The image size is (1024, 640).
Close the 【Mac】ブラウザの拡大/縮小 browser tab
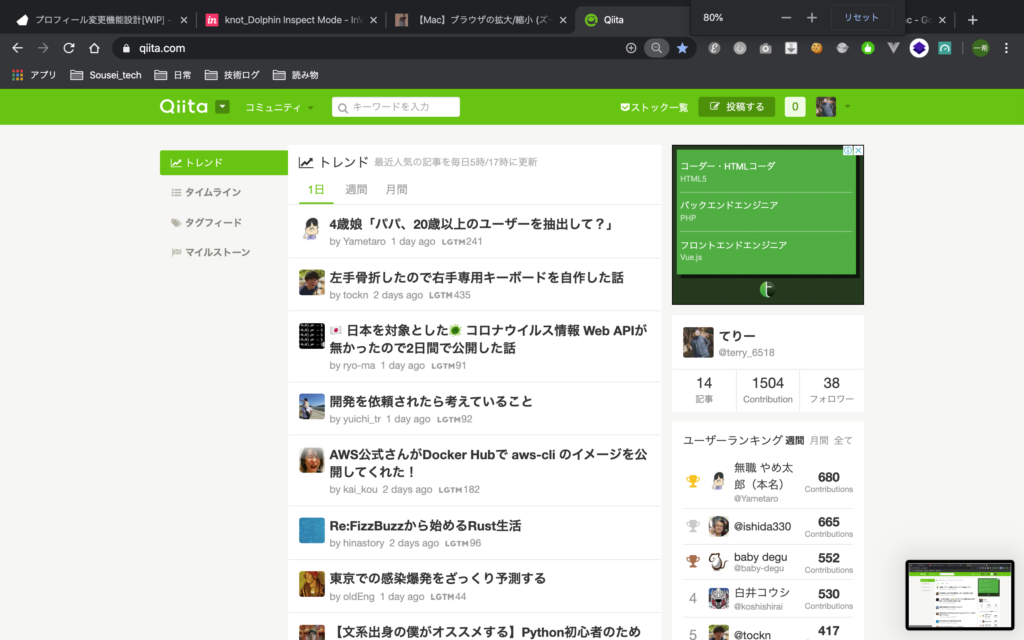point(563,20)
